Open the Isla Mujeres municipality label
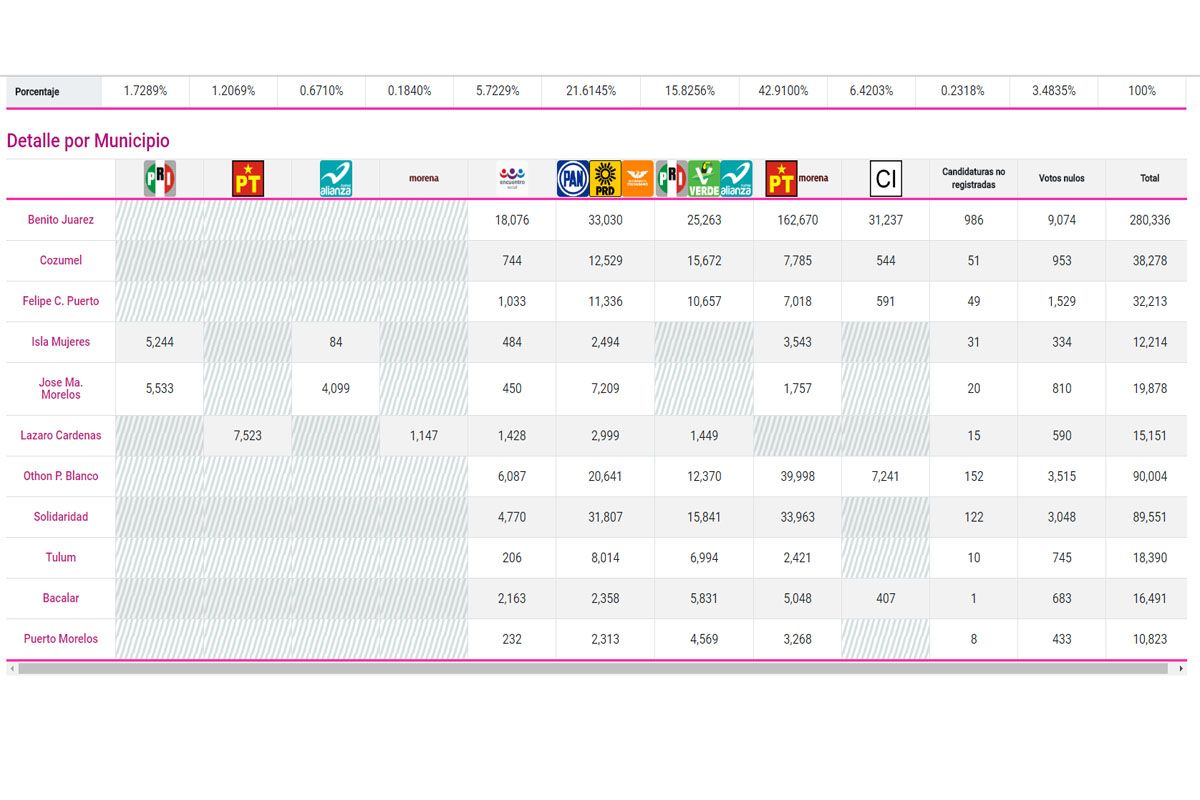Screen dimensions: 1200x800 [x=61, y=342]
